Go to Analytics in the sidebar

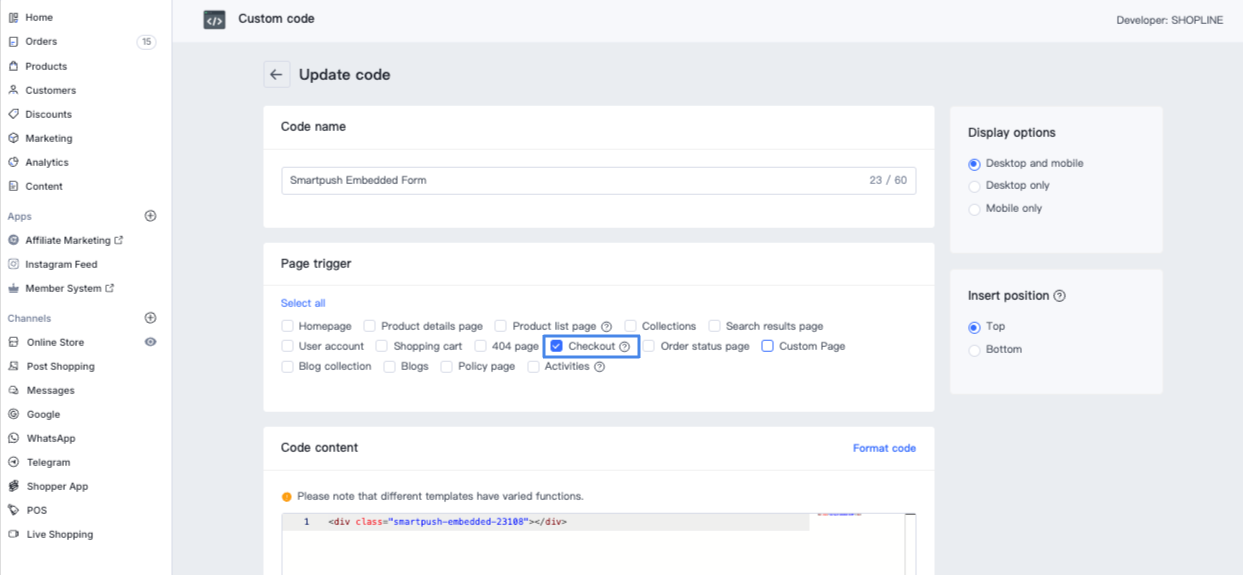(47, 162)
